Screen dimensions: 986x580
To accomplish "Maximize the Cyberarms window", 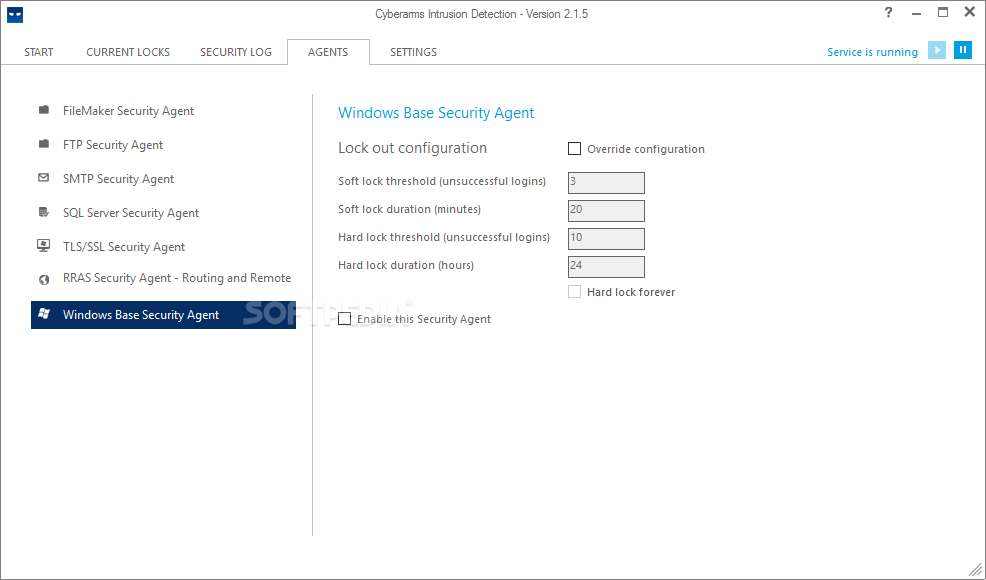I will (x=943, y=13).
